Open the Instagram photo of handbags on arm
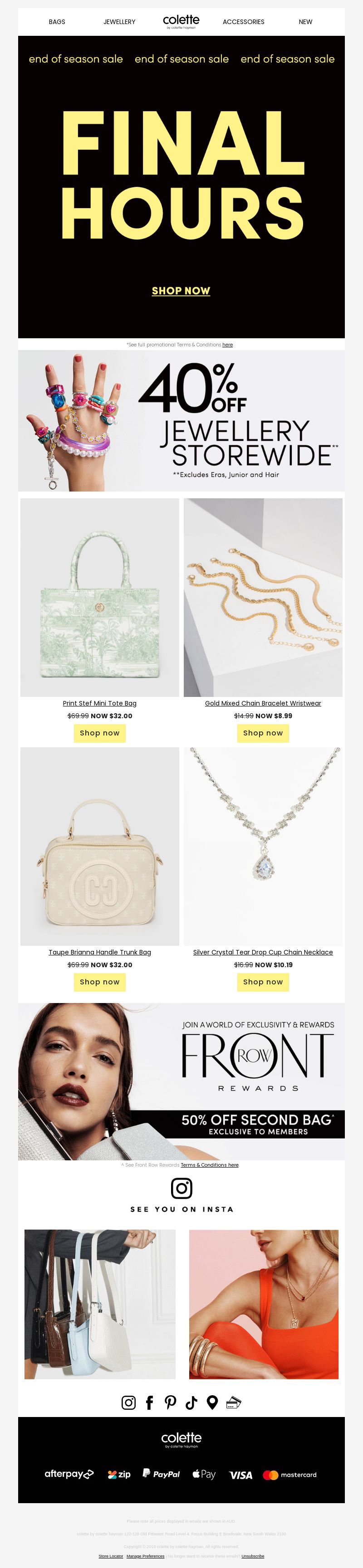 [100, 1304]
